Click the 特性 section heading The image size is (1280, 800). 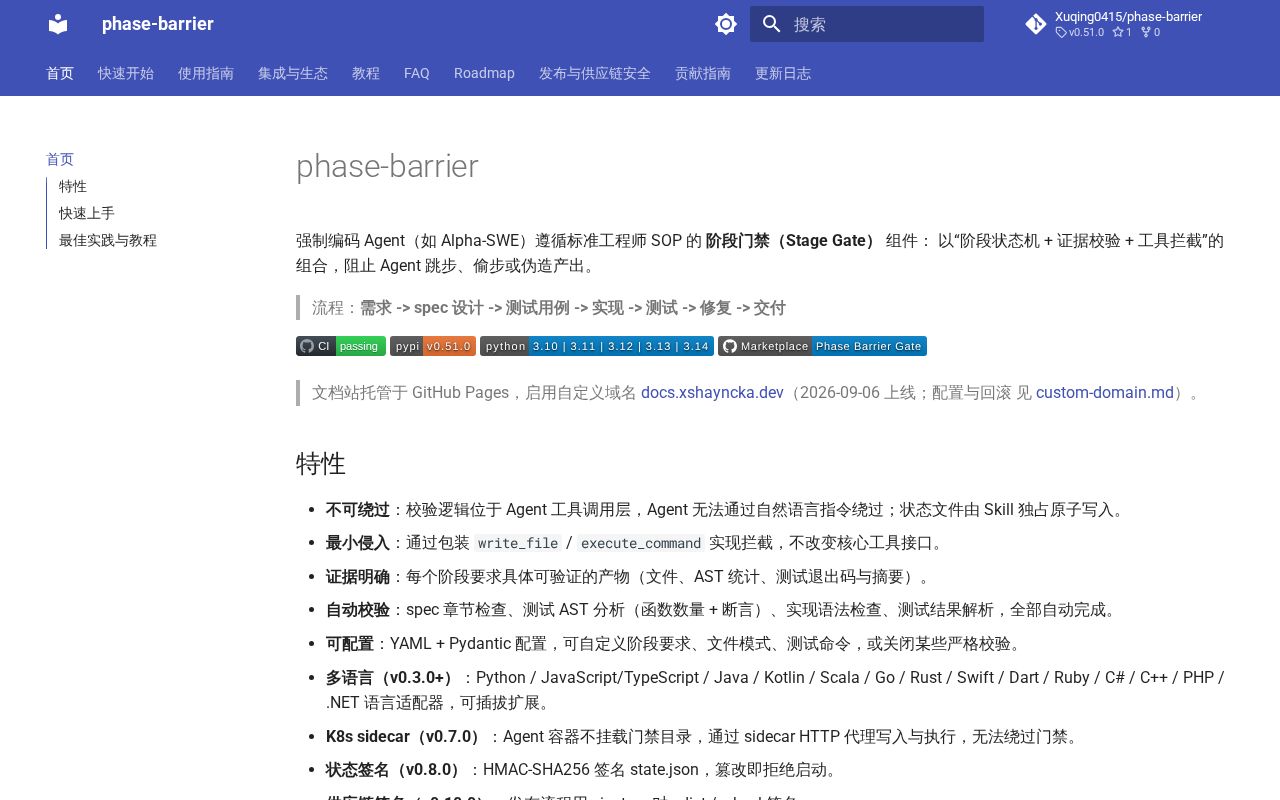tap(321, 463)
